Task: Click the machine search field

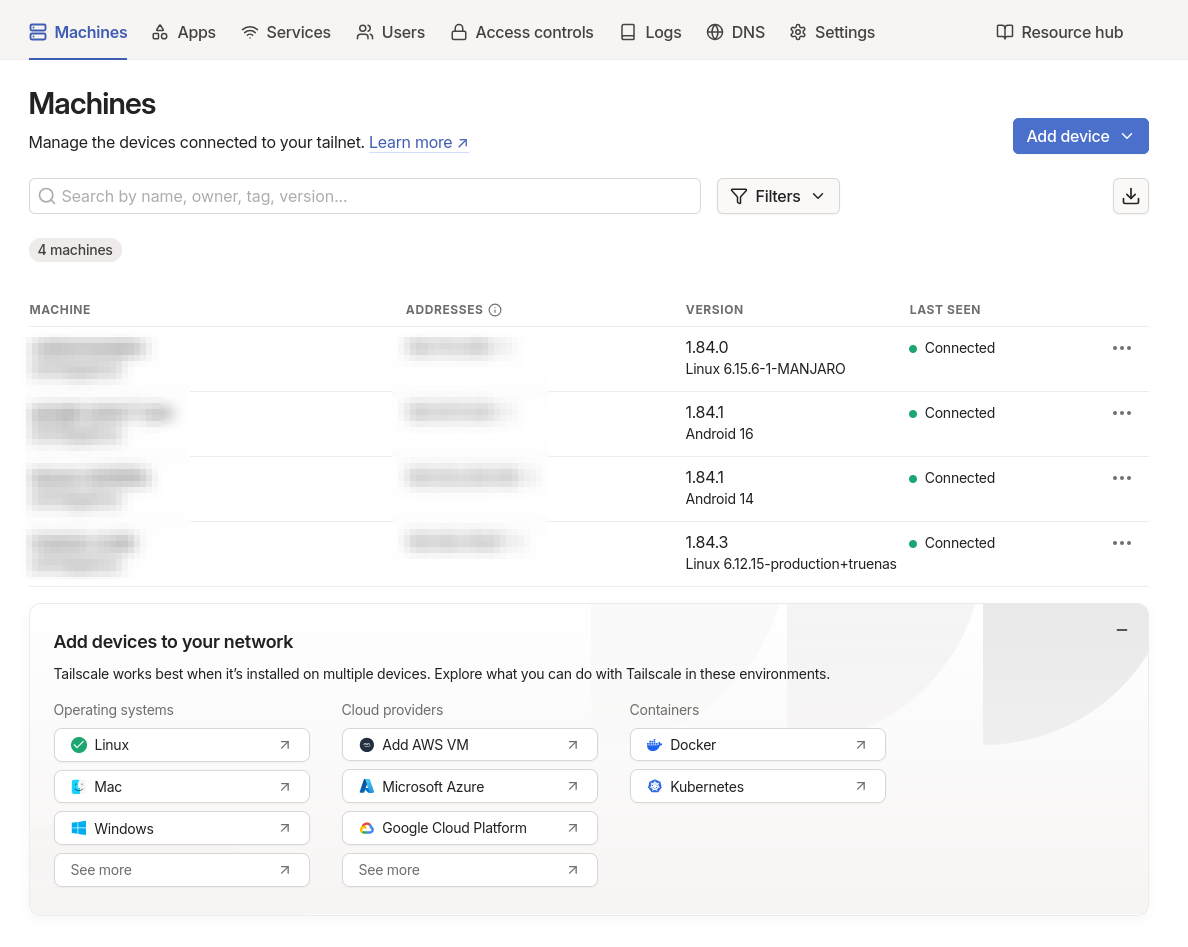Action: coord(364,196)
